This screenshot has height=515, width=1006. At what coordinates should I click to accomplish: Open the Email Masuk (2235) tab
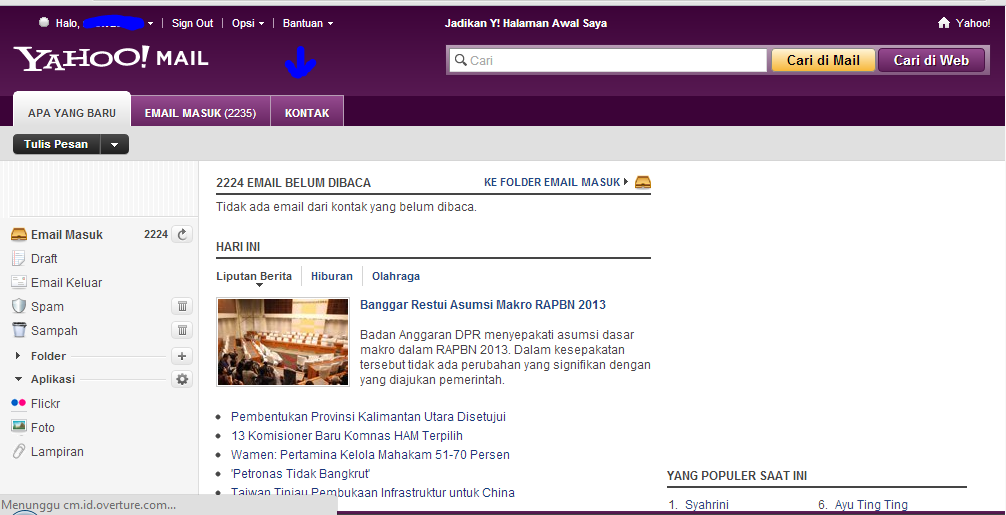click(x=200, y=113)
